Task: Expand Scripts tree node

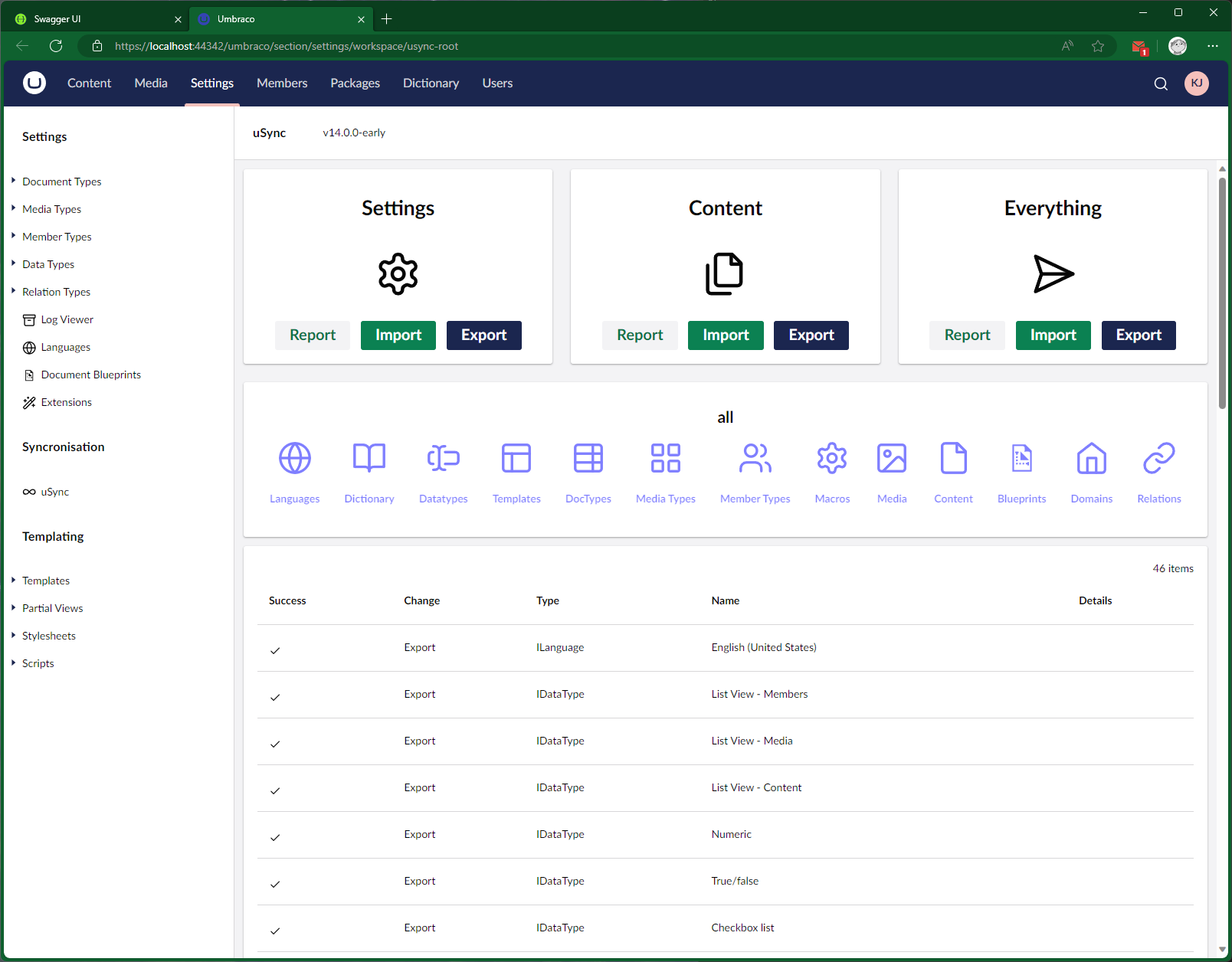Action: (14, 663)
